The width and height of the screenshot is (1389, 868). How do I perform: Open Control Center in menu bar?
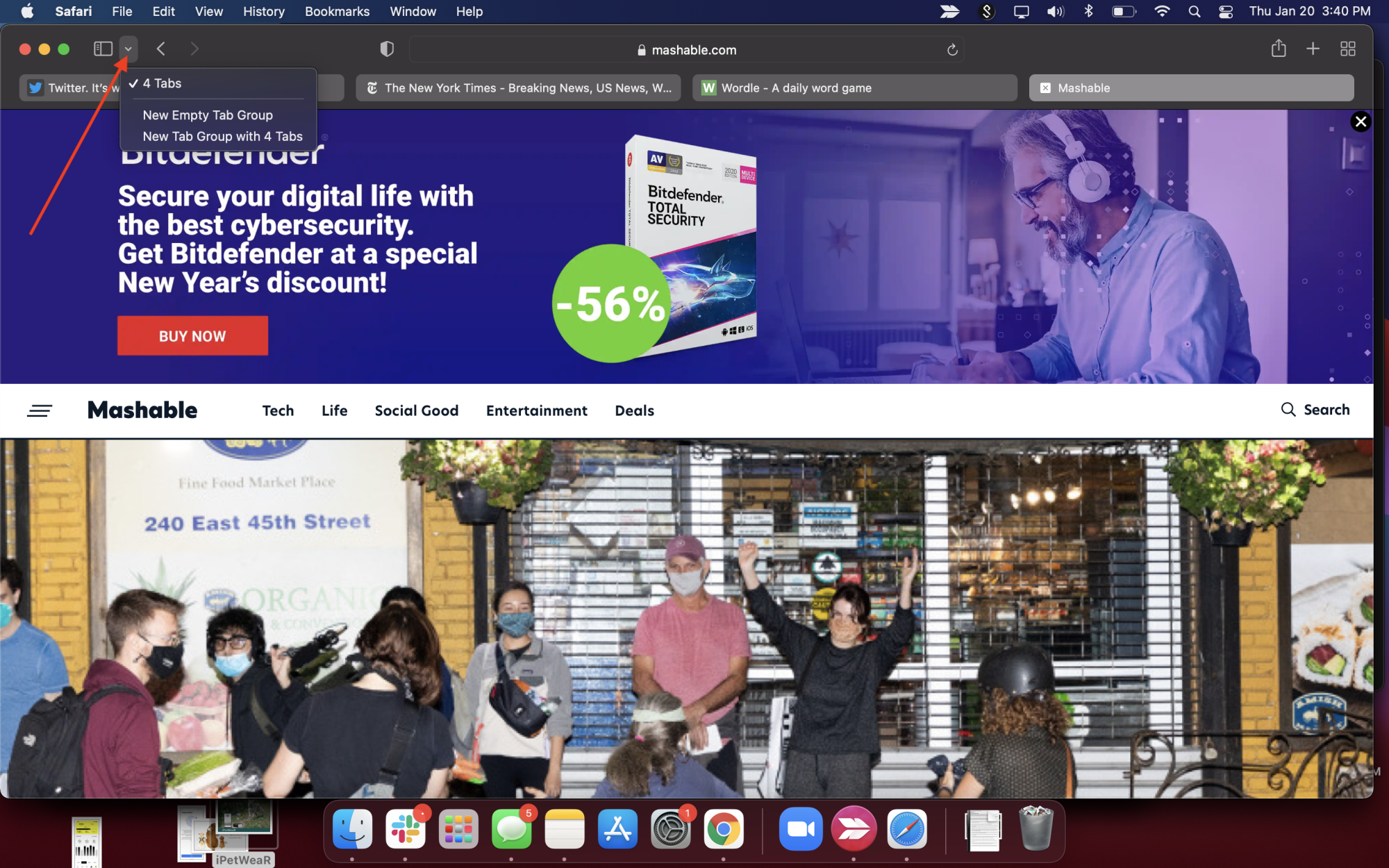pos(1226,11)
